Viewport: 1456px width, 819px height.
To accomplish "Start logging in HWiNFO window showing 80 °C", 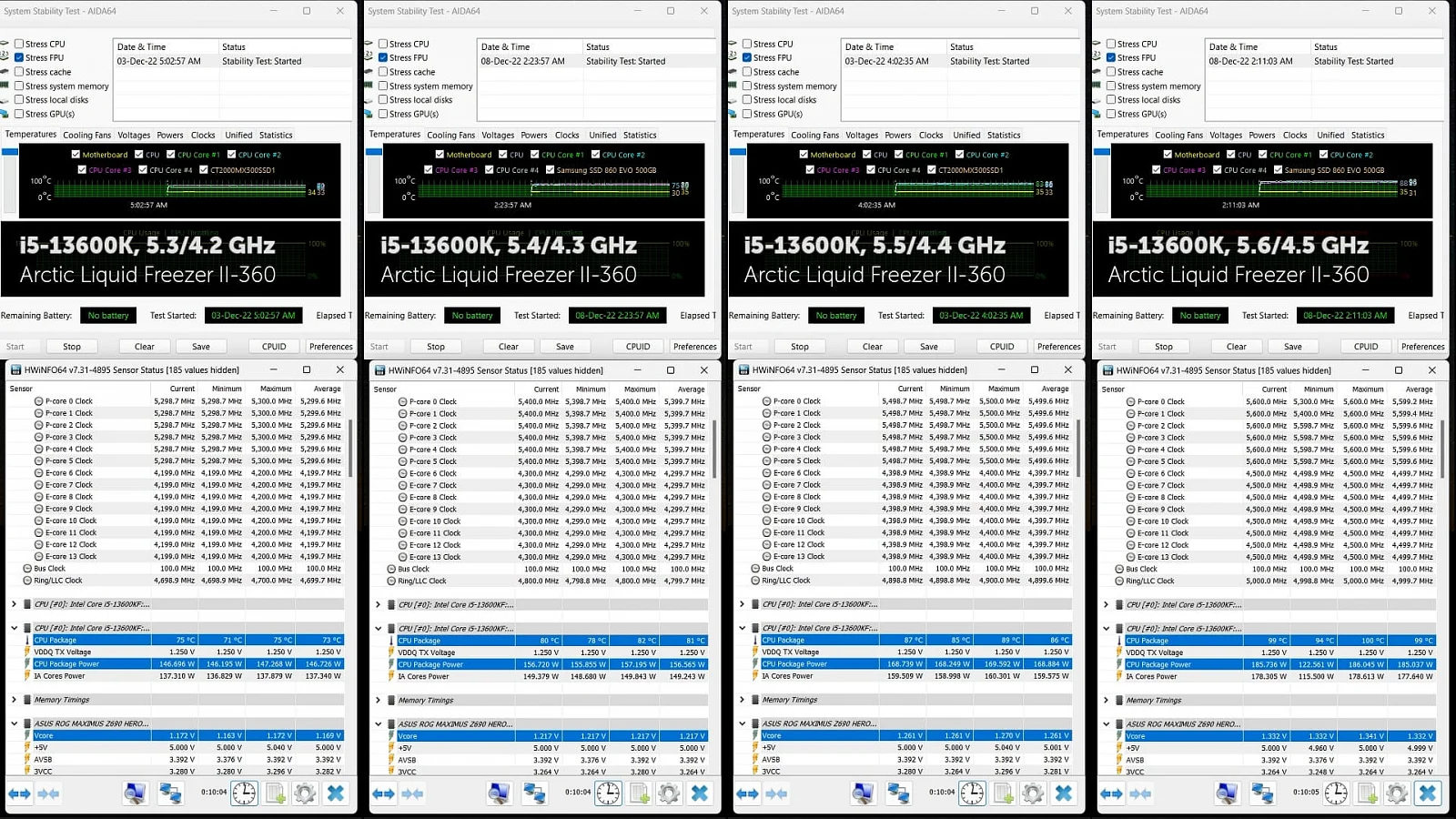I will (x=639, y=794).
